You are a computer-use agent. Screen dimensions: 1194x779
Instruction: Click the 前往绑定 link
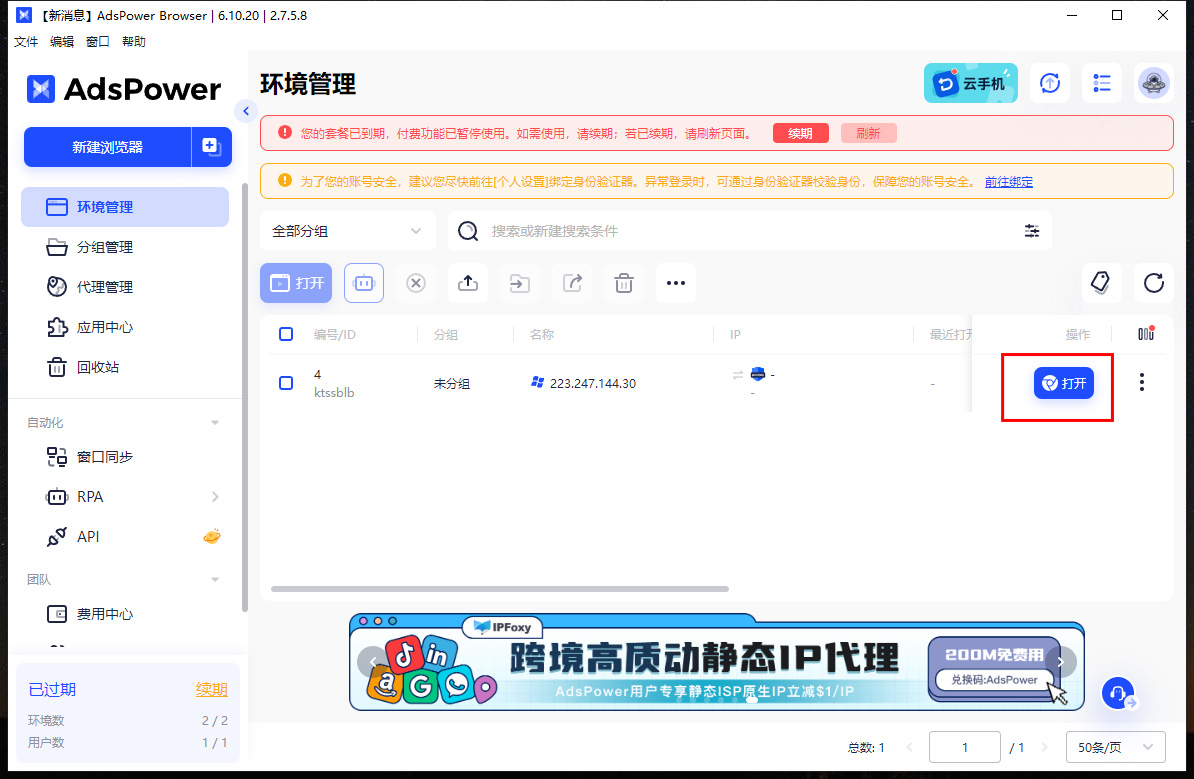tap(1009, 182)
